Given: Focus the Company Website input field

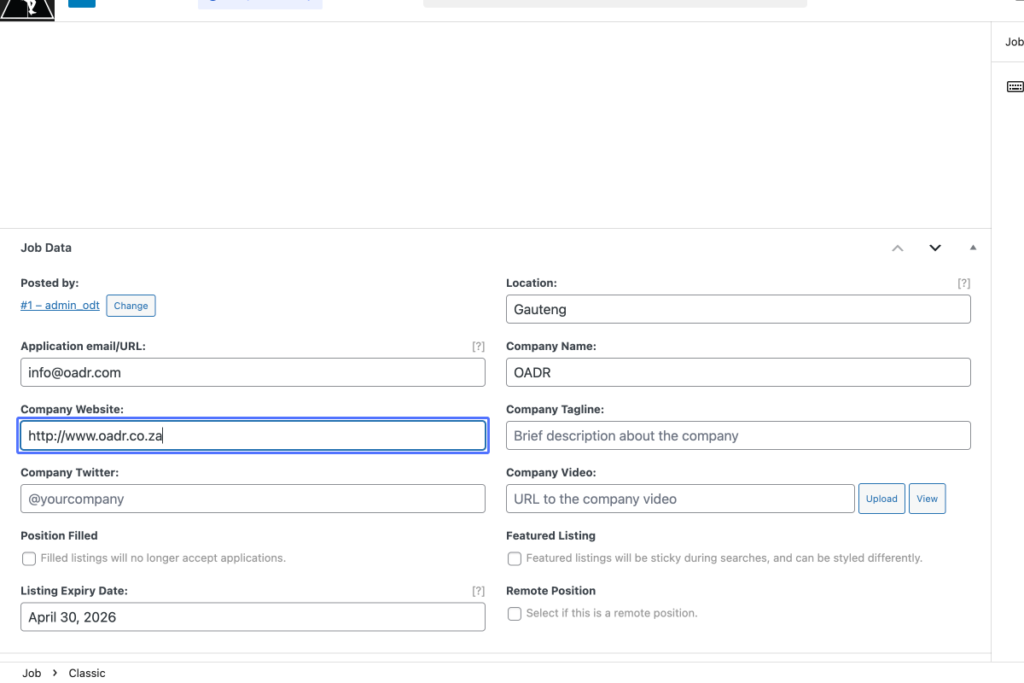Looking at the screenshot, I should tap(253, 436).
